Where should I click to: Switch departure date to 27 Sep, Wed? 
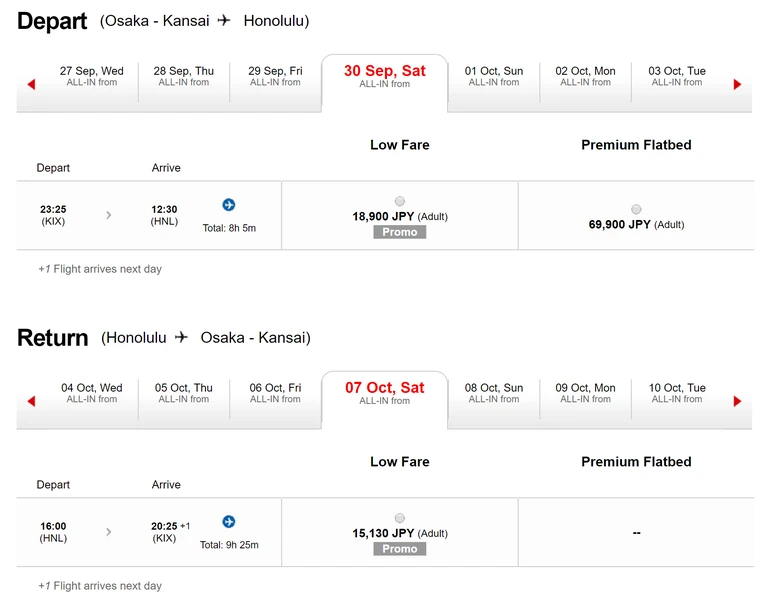92,76
